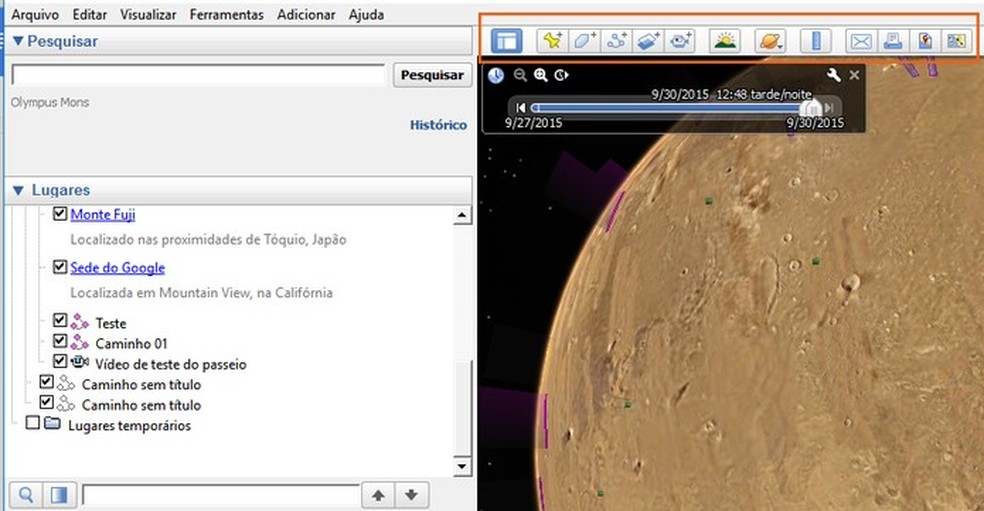Add a placemark with the pushpin icon

coord(553,41)
